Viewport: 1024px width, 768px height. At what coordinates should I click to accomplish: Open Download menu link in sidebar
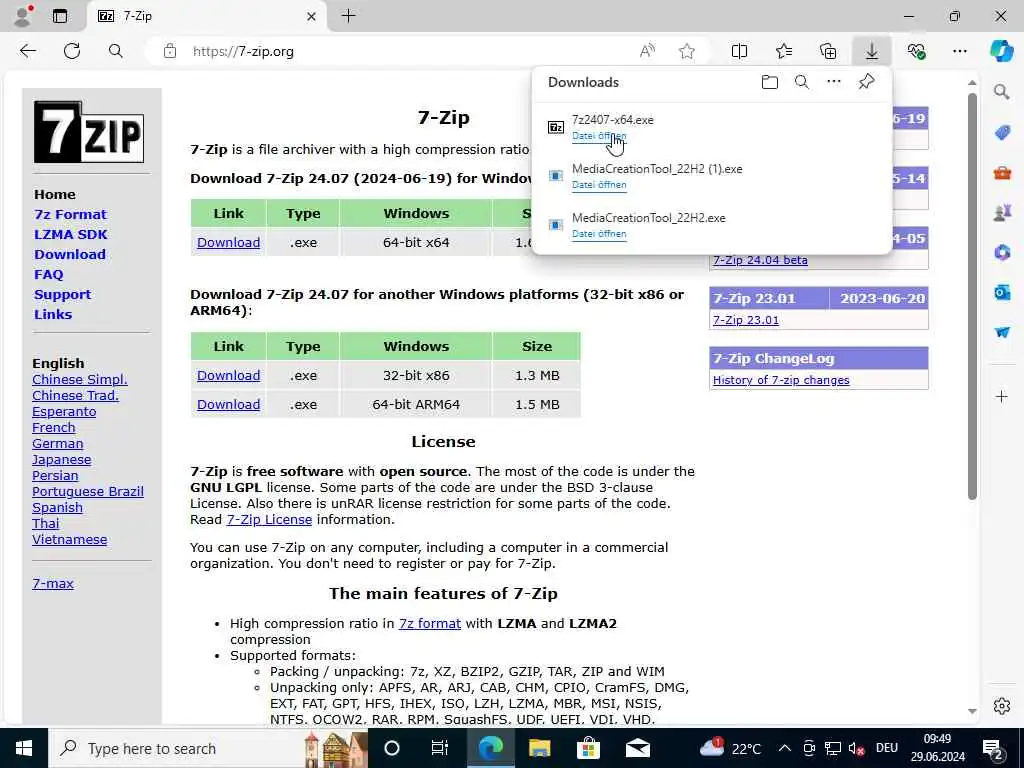coord(70,254)
